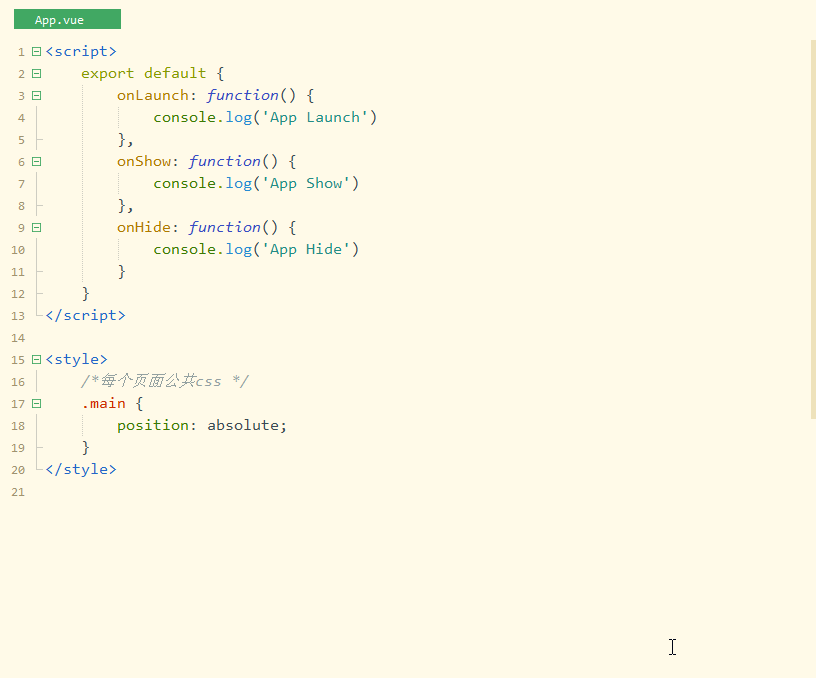The height and width of the screenshot is (678, 816).
Task: Collapse the onHide function at line 9
Action: (x=37, y=227)
